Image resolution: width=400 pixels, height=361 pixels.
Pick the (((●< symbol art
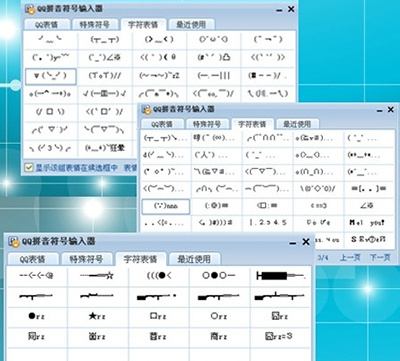(159, 276)
